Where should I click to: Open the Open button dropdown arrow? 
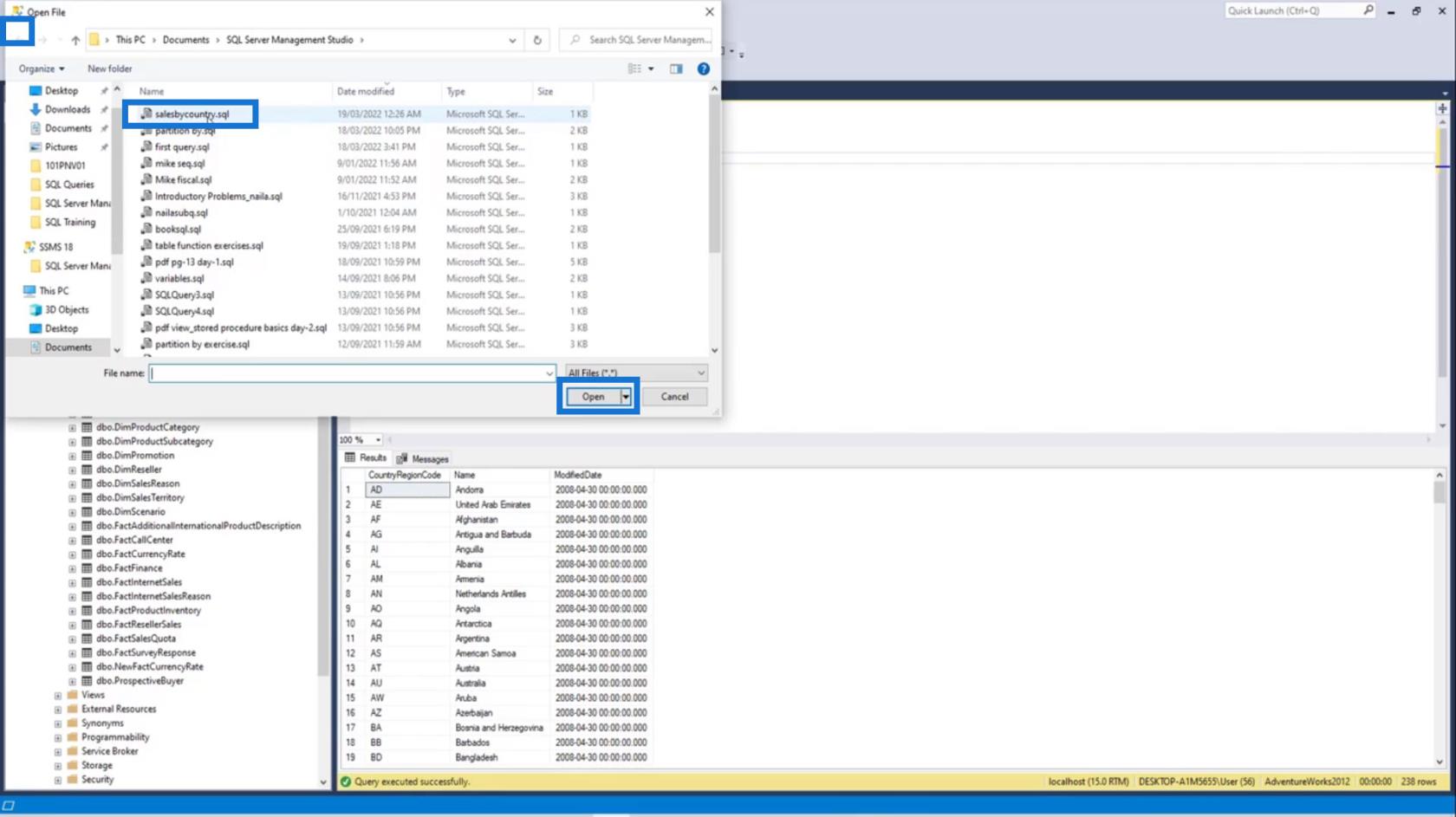point(626,397)
